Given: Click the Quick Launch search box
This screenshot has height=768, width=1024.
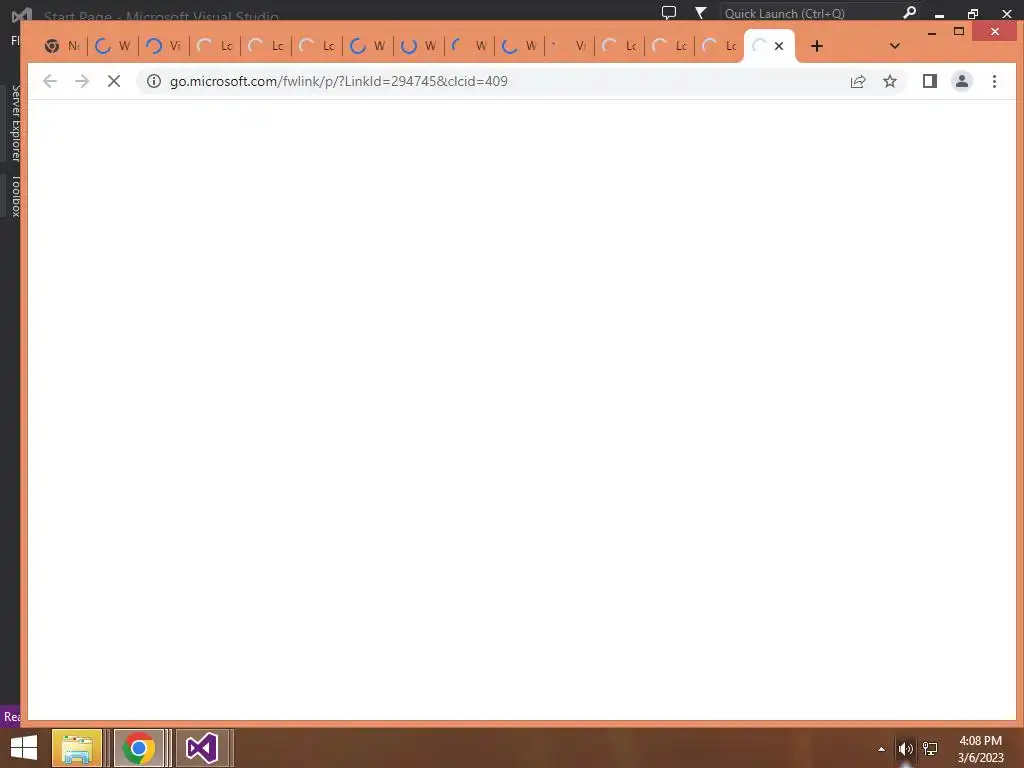Looking at the screenshot, I should (810, 13).
